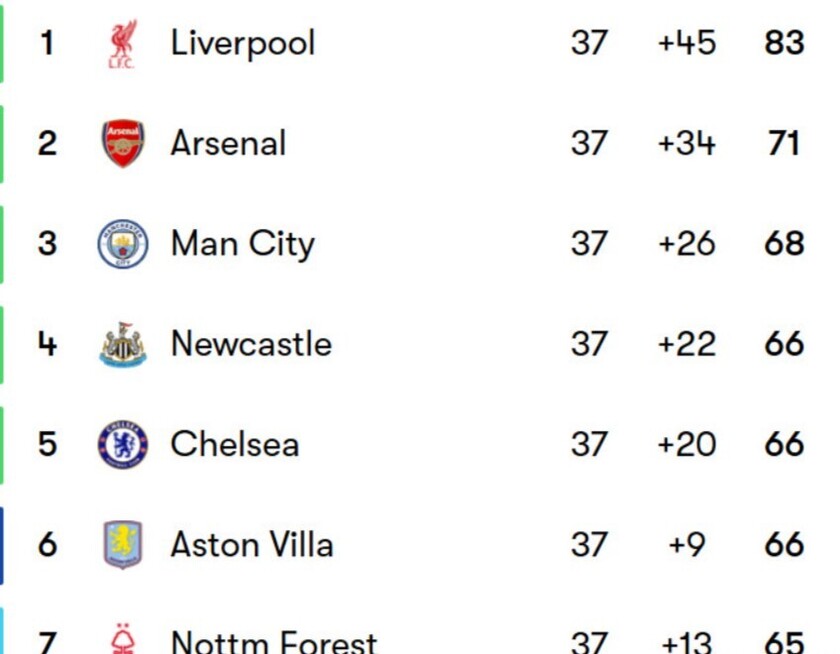840x654 pixels.
Task: Click the position number 4 for Newcastle
Action: (47, 344)
